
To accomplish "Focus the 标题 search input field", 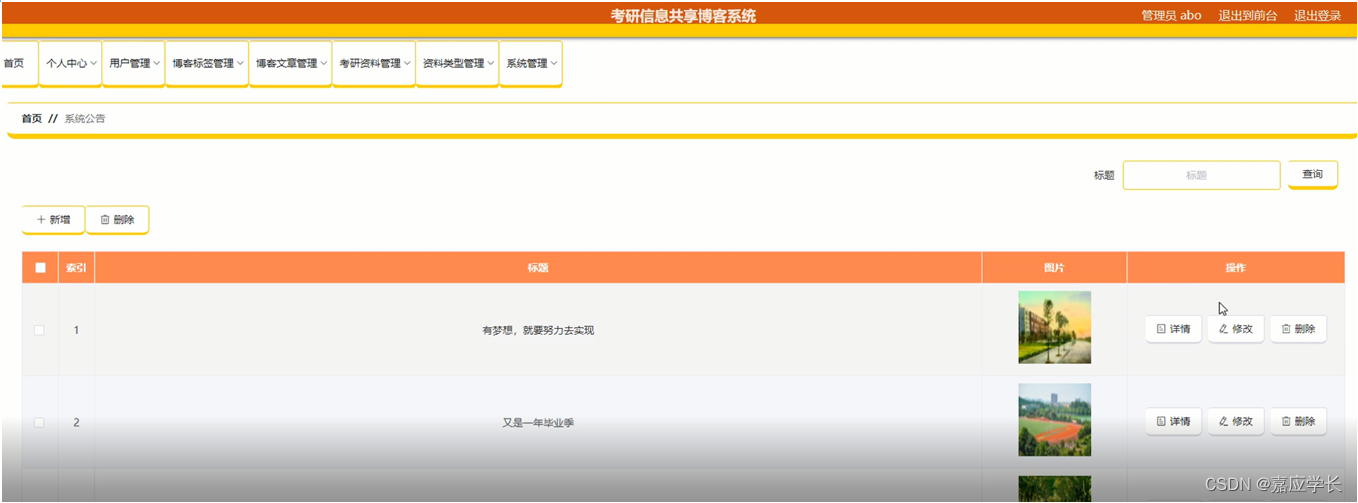I will [1201, 175].
